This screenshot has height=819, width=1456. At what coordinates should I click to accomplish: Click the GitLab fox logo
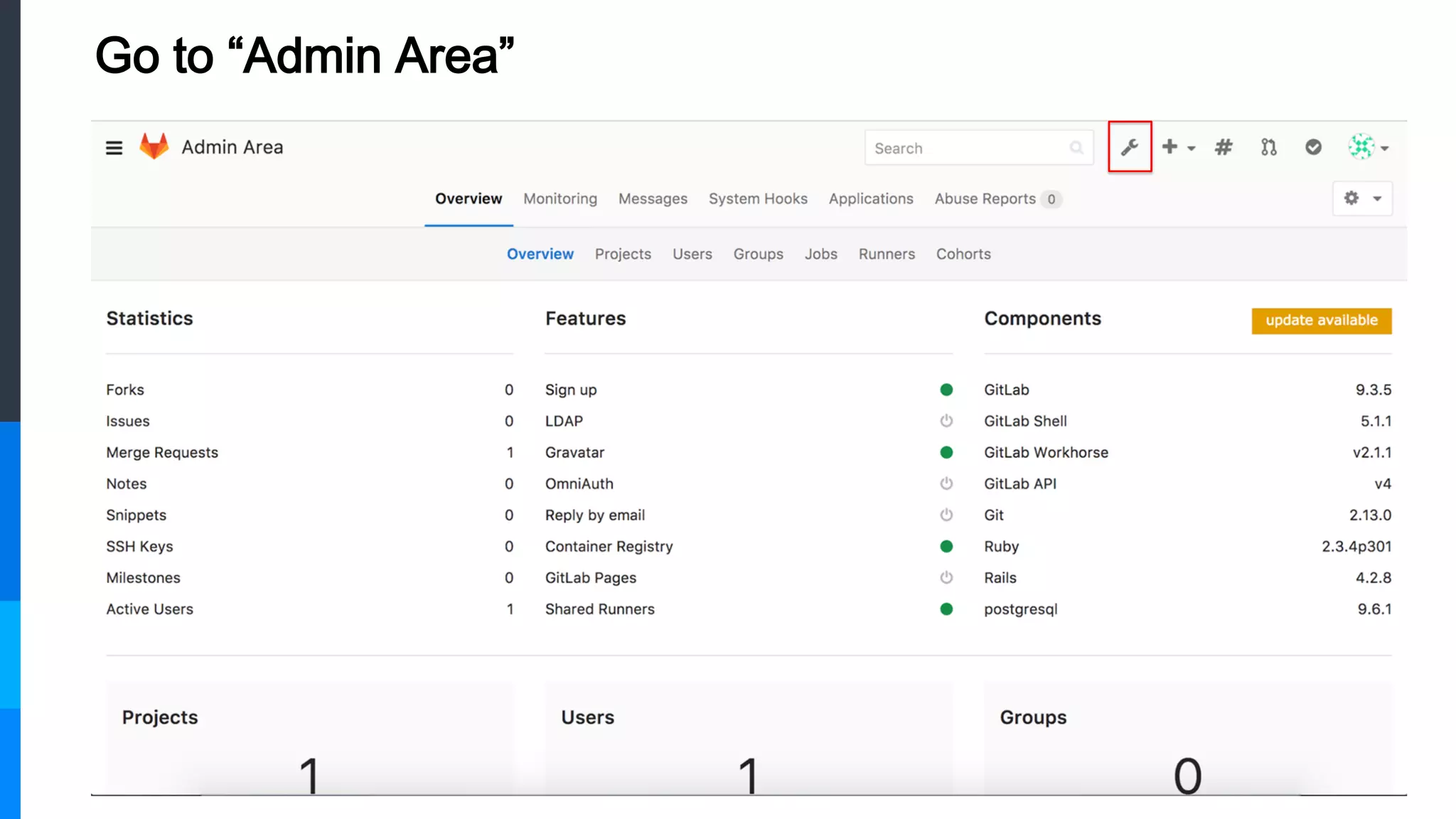154,146
